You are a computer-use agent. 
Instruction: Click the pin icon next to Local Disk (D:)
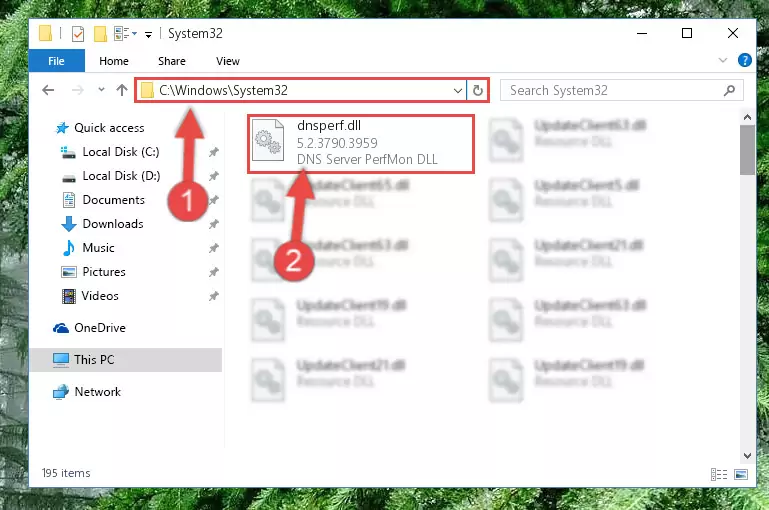(213, 176)
